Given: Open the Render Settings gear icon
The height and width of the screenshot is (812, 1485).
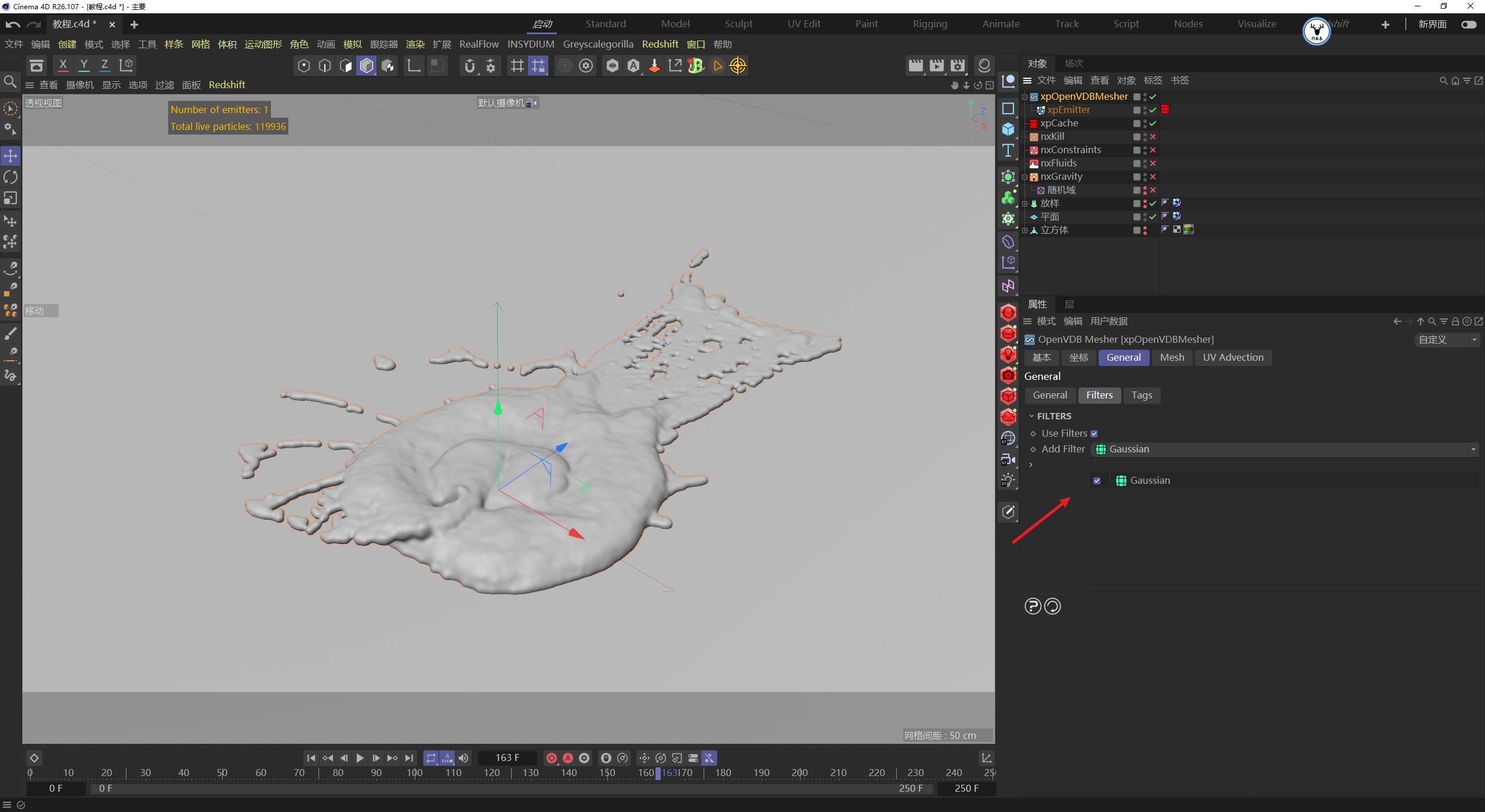Looking at the screenshot, I should (958, 66).
